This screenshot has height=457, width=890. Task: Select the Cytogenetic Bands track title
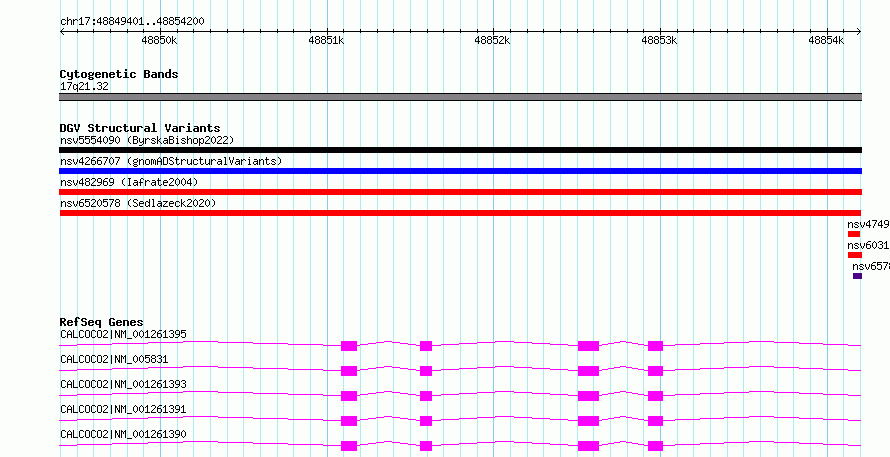tap(119, 74)
